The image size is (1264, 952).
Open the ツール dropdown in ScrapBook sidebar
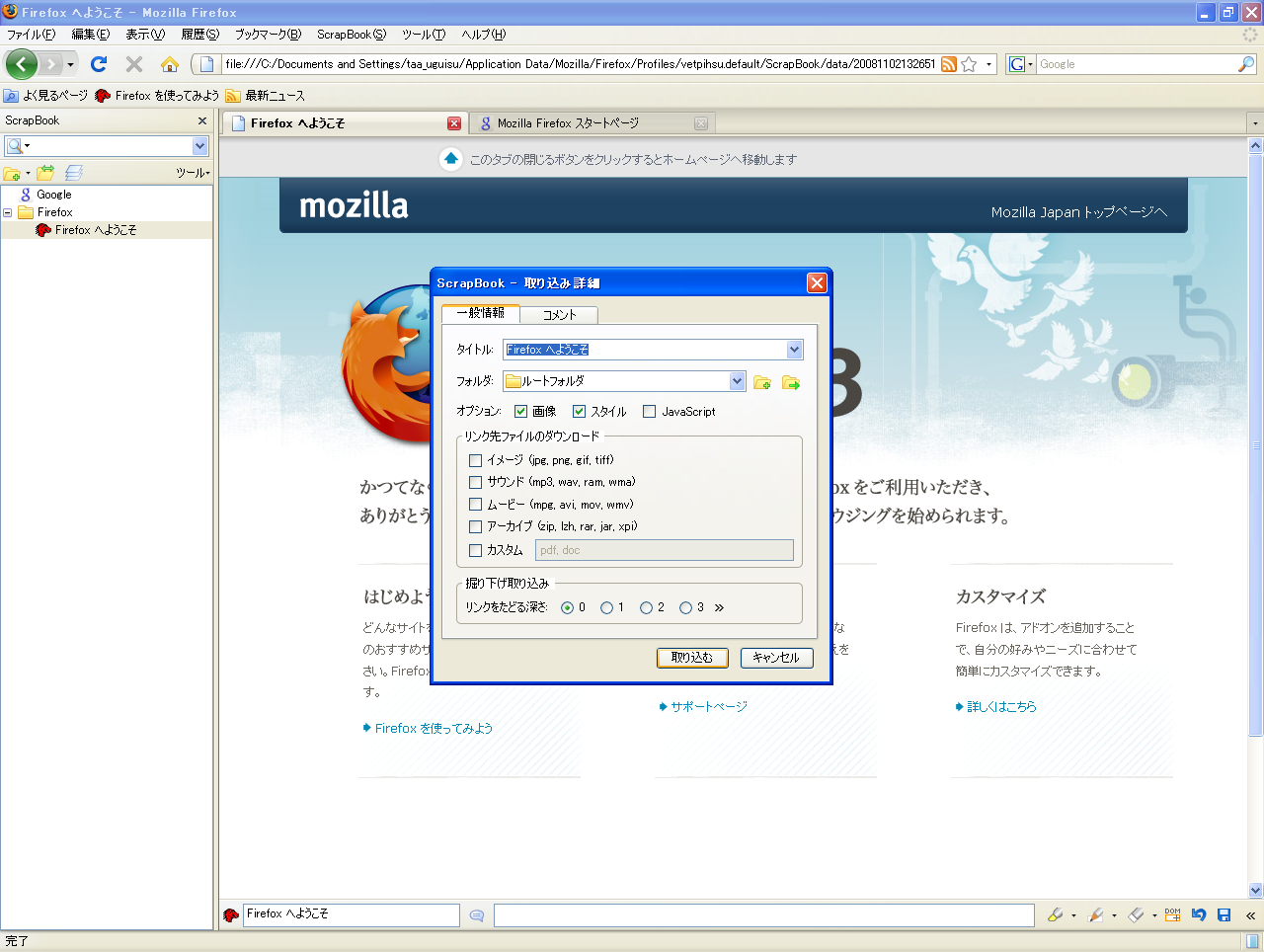(x=193, y=173)
